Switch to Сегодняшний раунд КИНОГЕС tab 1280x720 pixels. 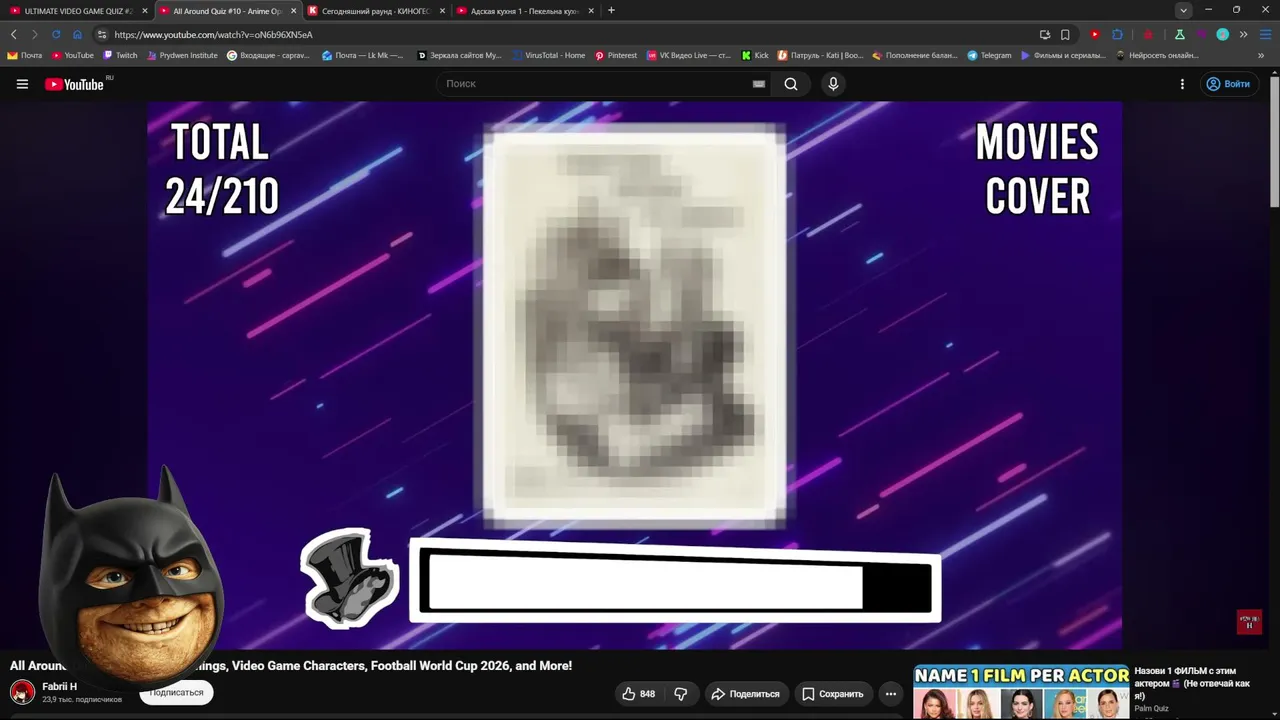(376, 11)
